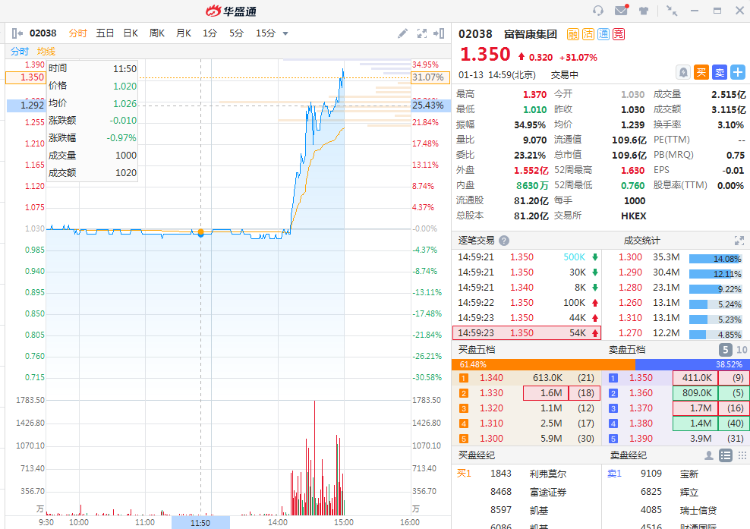Switch broker queue to person view icon

tap(708, 455)
